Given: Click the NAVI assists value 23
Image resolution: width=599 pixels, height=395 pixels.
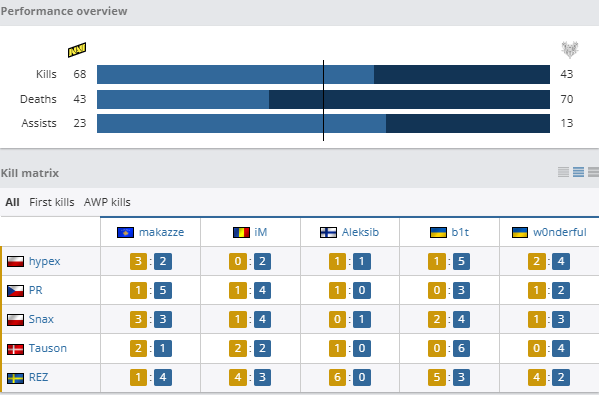Looking at the screenshot, I should pos(79,123).
